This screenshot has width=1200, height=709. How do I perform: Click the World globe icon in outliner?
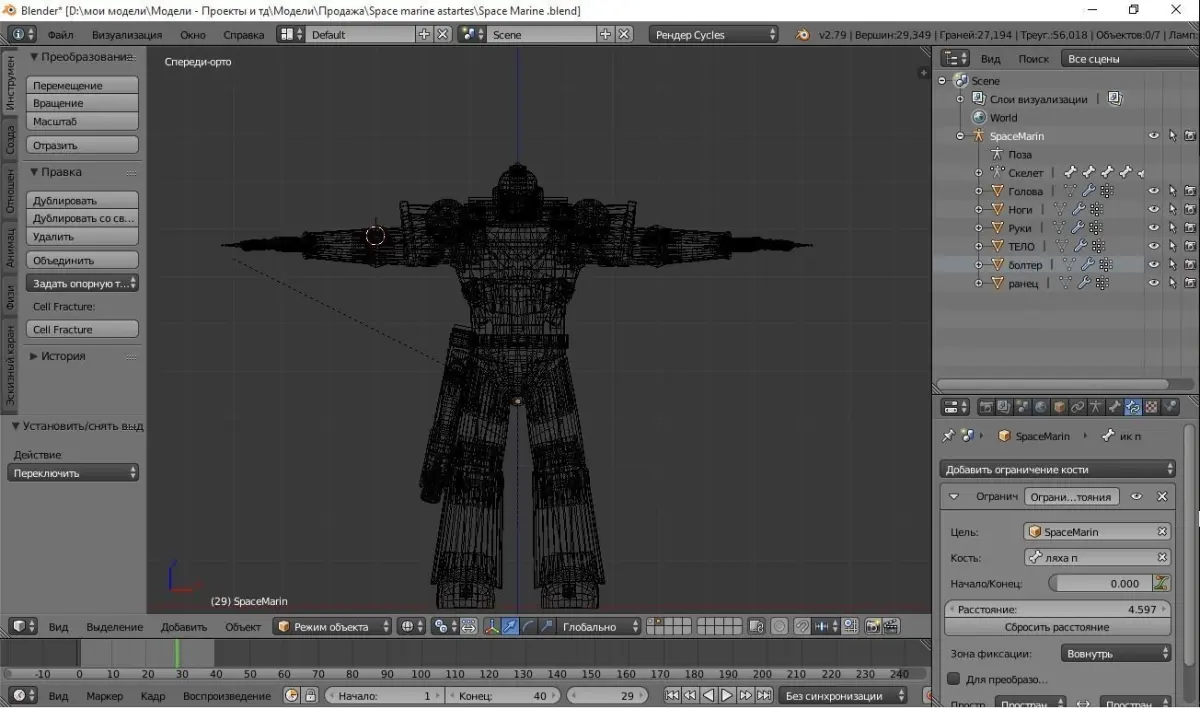[980, 118]
